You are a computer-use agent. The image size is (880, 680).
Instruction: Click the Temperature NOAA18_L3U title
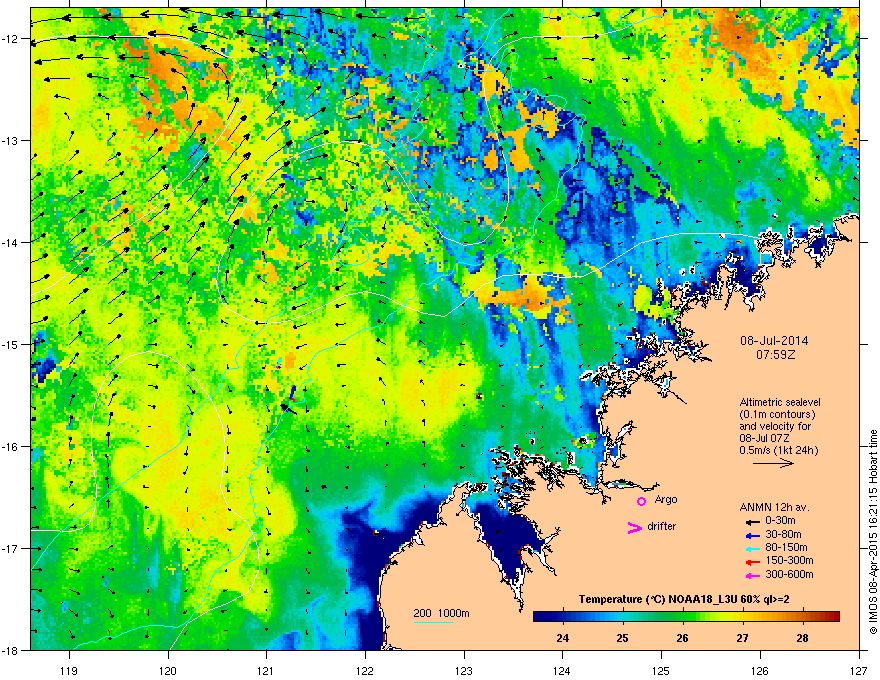684,599
